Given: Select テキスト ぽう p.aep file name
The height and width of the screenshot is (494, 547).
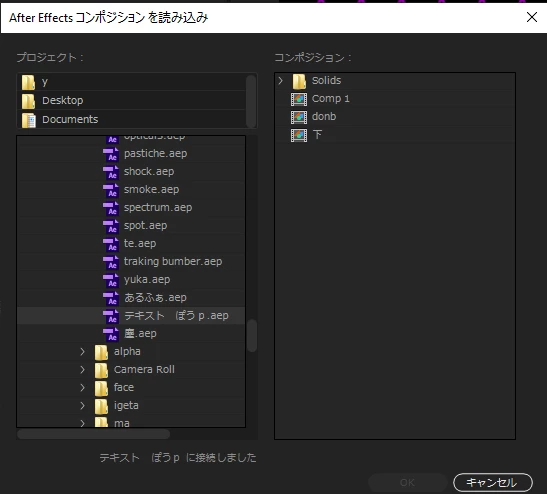Looking at the screenshot, I should coord(176,316).
